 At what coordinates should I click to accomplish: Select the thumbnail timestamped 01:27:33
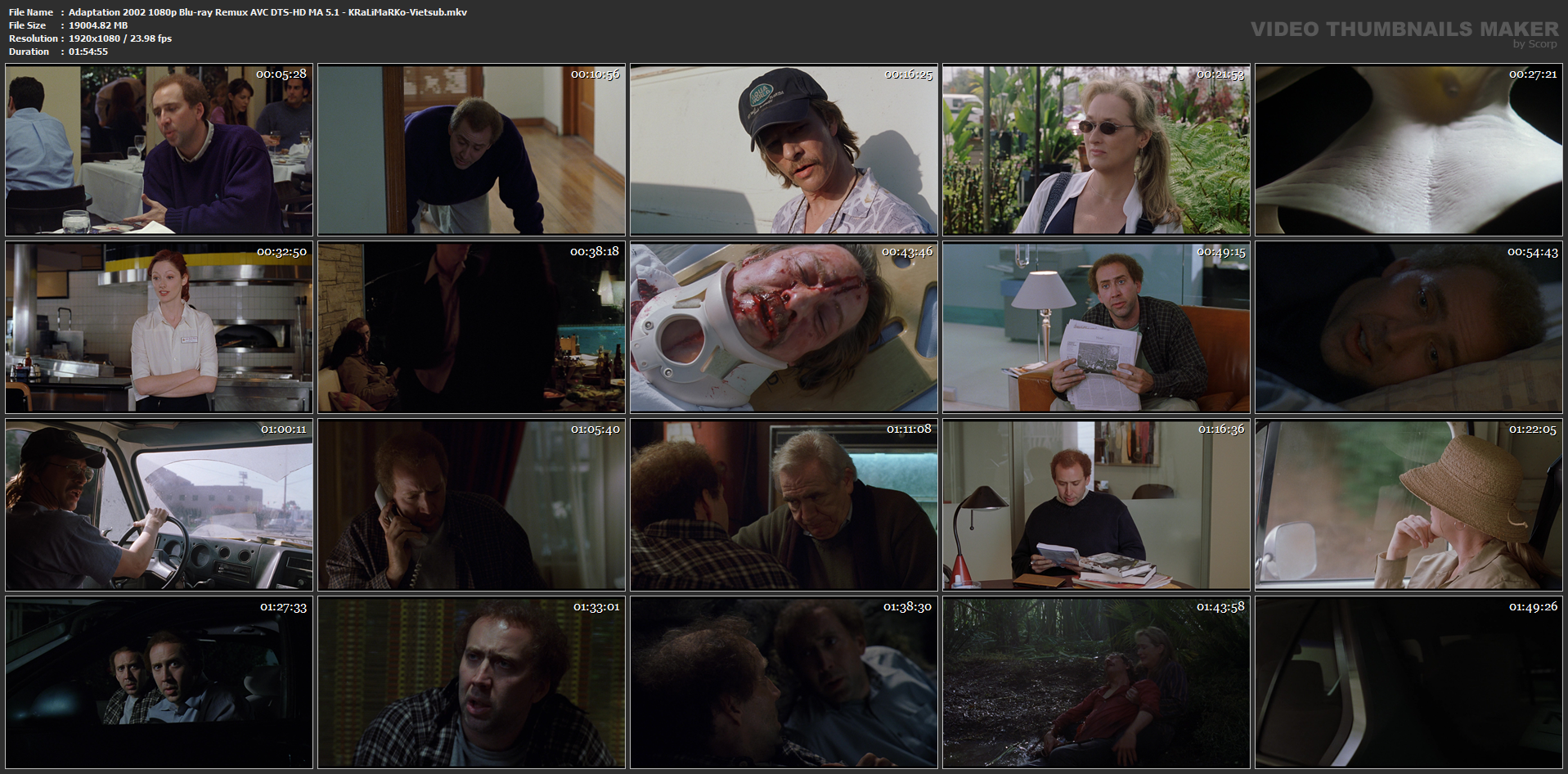tap(159, 682)
